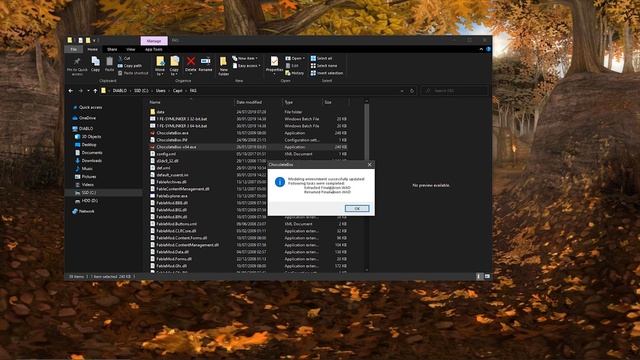This screenshot has height=360, width=640.
Task: Create a New folder from the ribbon
Action: click(x=223, y=66)
